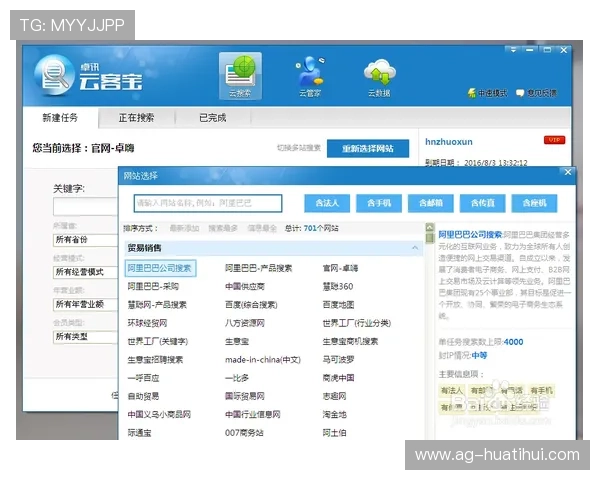
Task: Sort sites by 信息最全
Action: (262, 229)
